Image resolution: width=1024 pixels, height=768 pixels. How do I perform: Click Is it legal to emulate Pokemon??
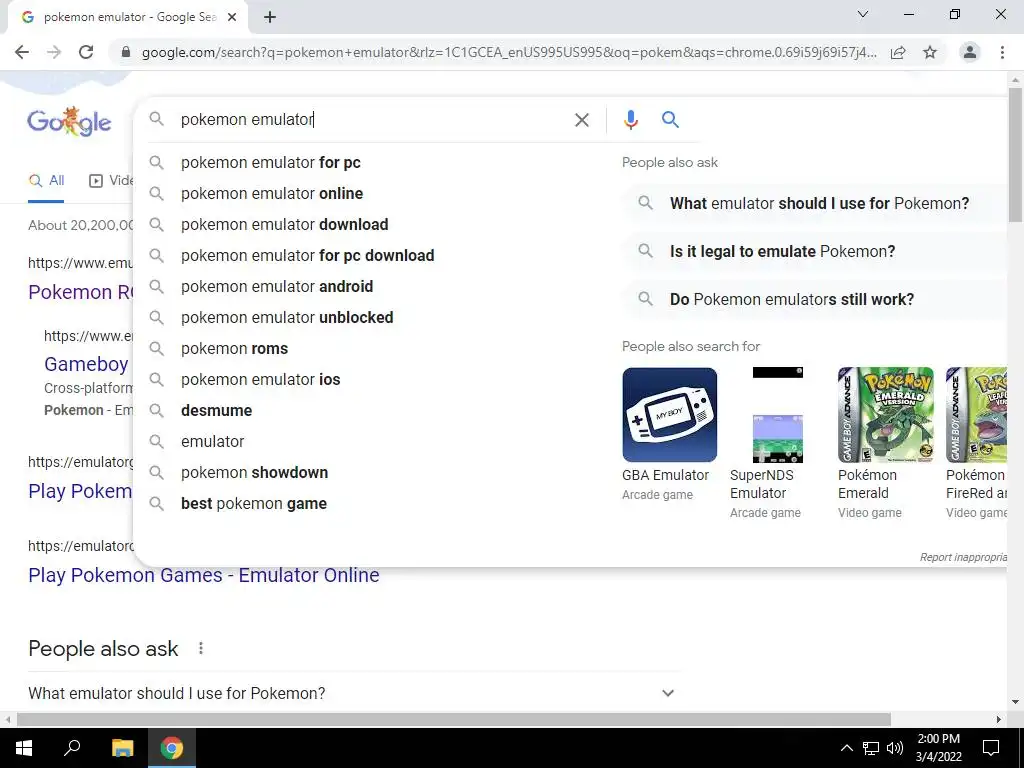click(814, 251)
